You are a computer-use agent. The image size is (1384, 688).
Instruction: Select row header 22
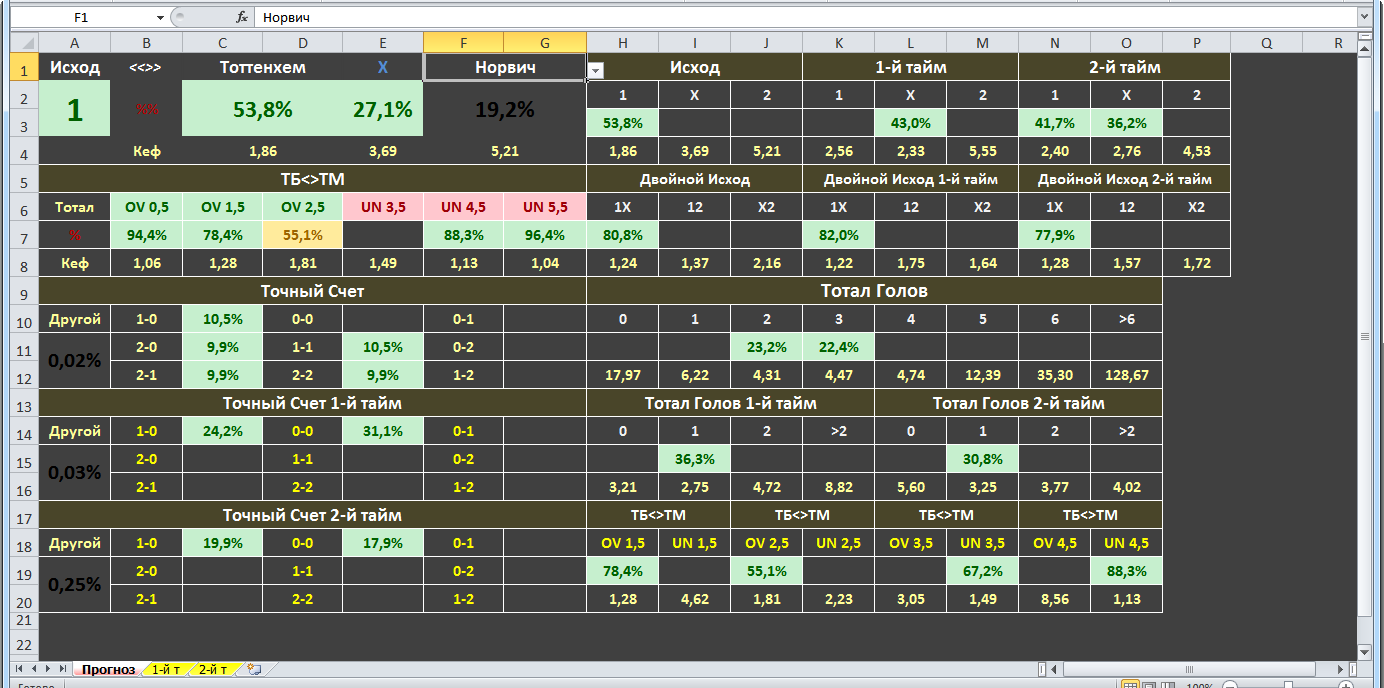click(24, 644)
